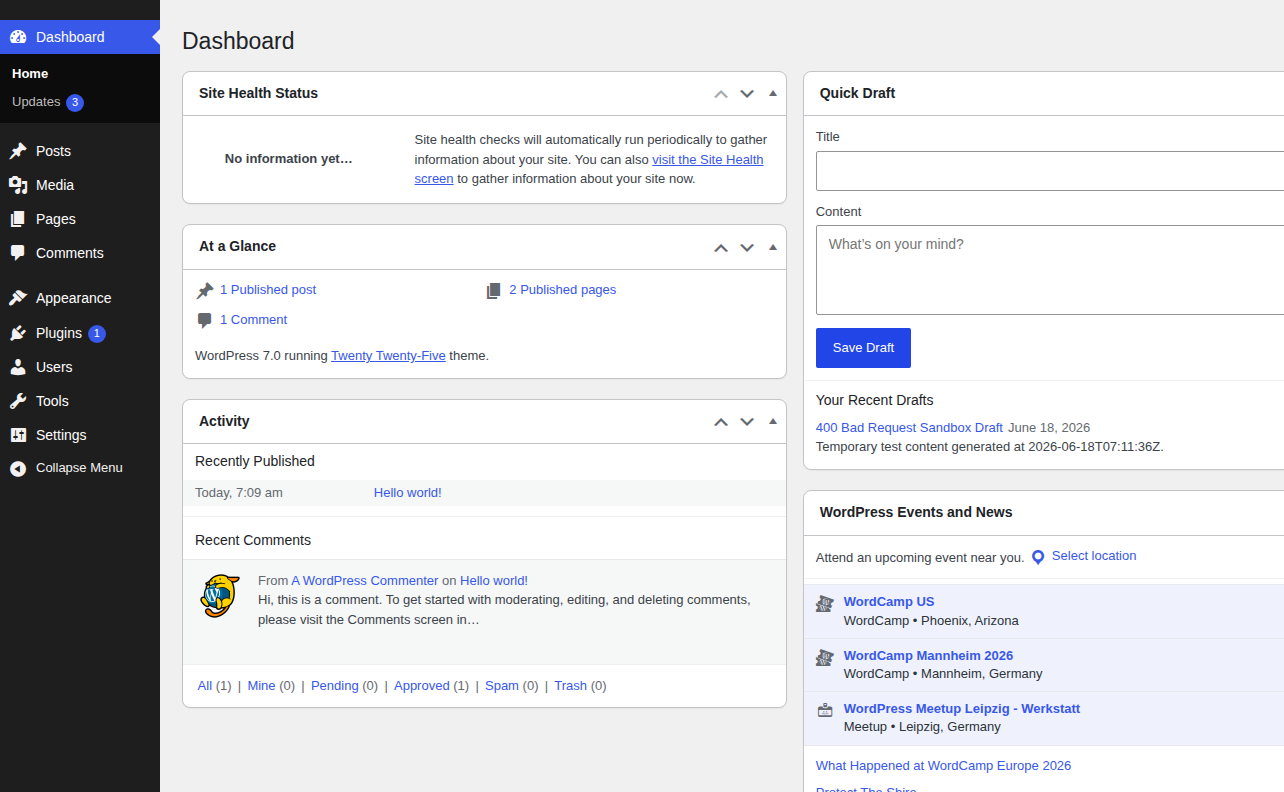Image resolution: width=1284 pixels, height=792 pixels.
Task: Open the WordCamp US event link
Action: [889, 602]
